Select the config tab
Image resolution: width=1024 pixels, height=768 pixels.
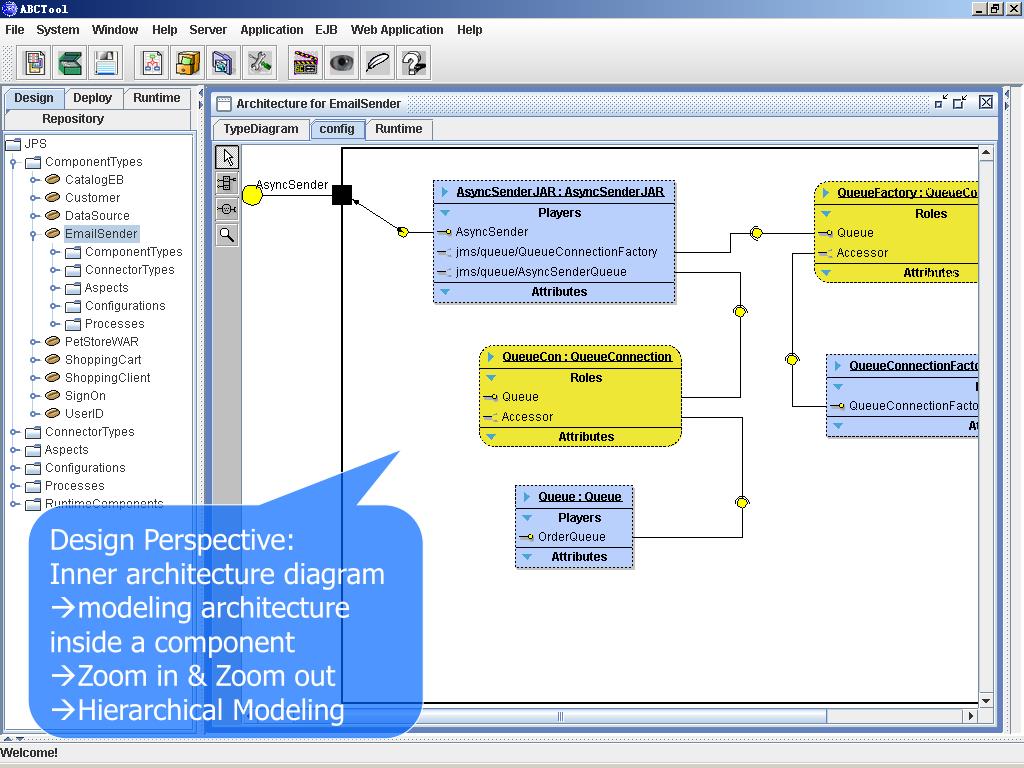[336, 129]
